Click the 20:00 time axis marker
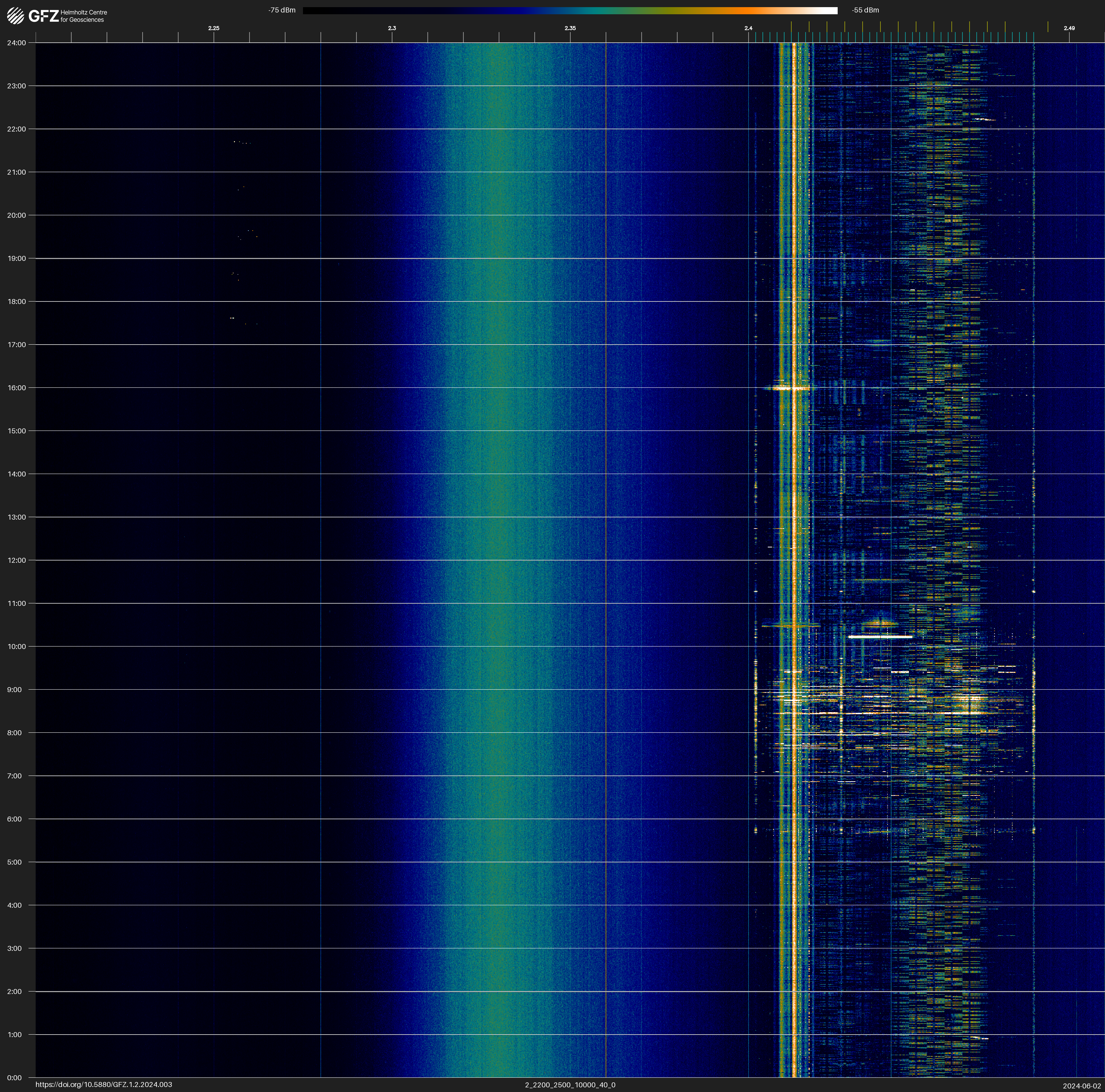Screen dimensions: 1105x1092 [x=17, y=216]
